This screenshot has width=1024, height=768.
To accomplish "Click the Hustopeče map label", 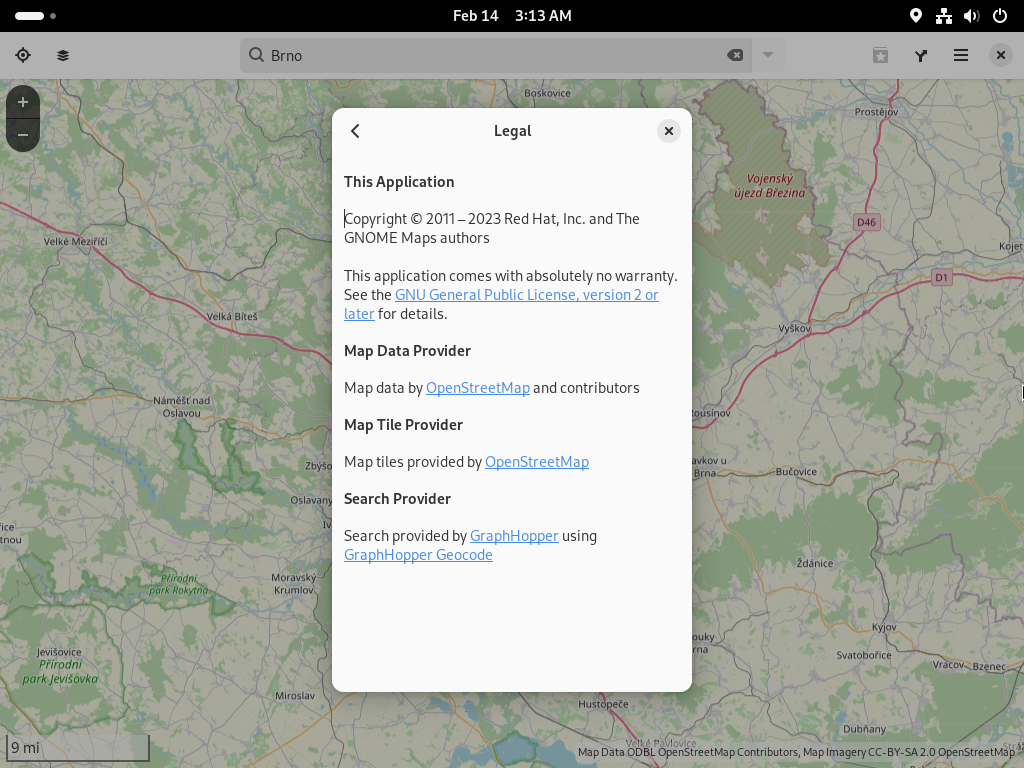I will click(603, 704).
